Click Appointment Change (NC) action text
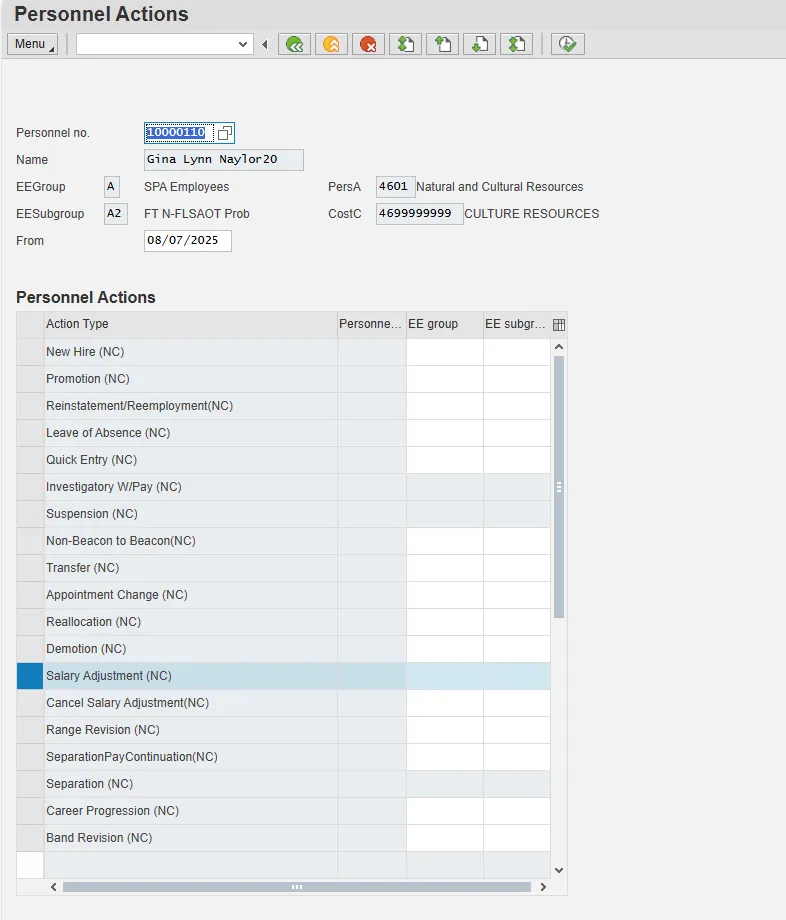This screenshot has height=920, width=786. tap(117, 595)
